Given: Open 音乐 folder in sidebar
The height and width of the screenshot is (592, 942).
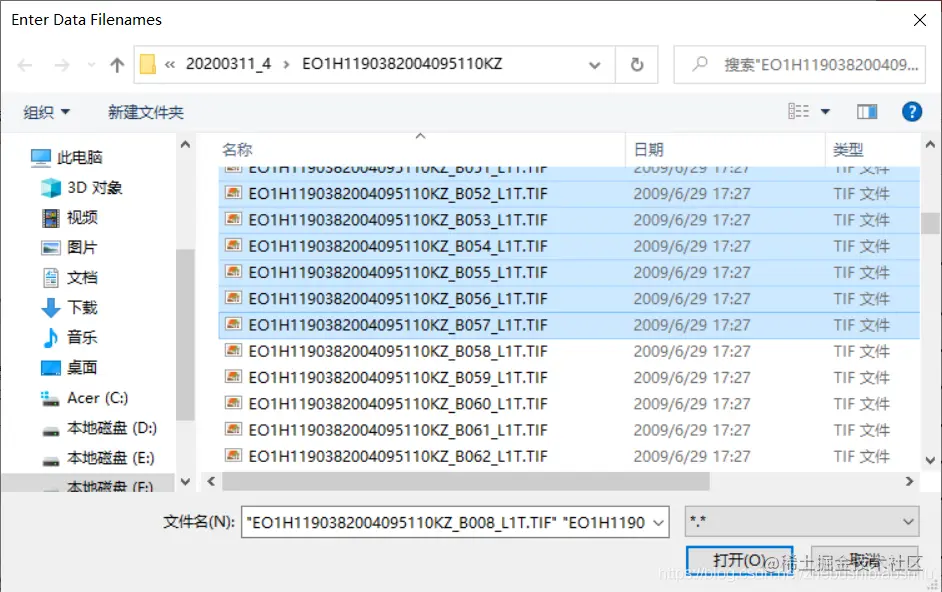Looking at the screenshot, I should pos(70,337).
